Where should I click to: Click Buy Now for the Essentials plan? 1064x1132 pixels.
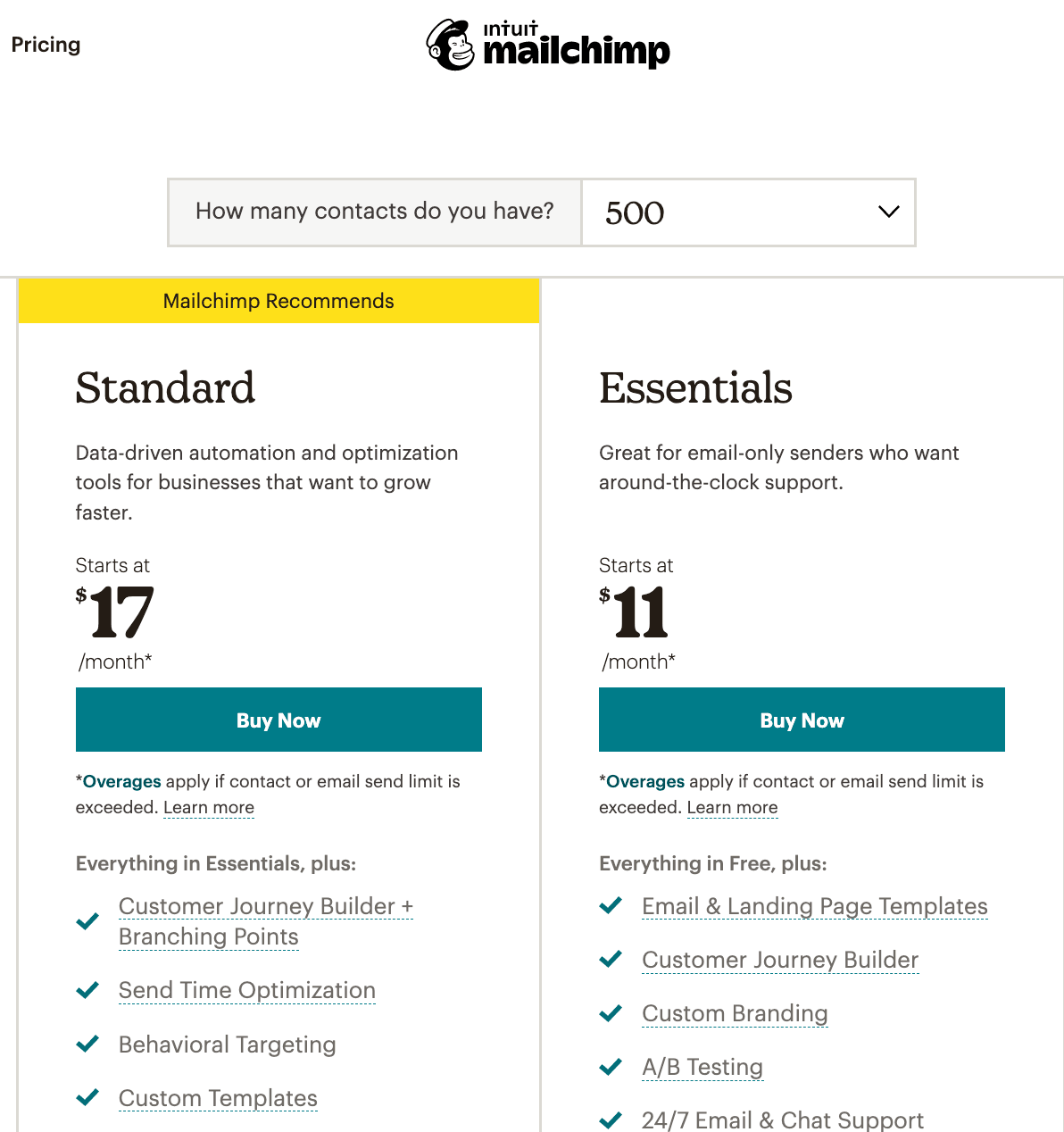point(802,720)
